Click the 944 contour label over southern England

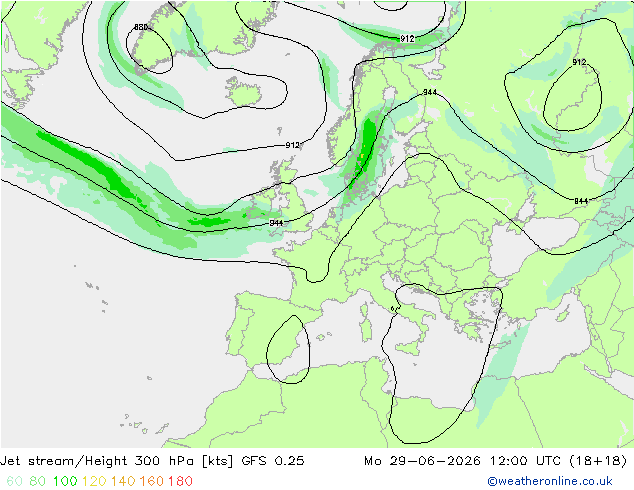[276, 223]
